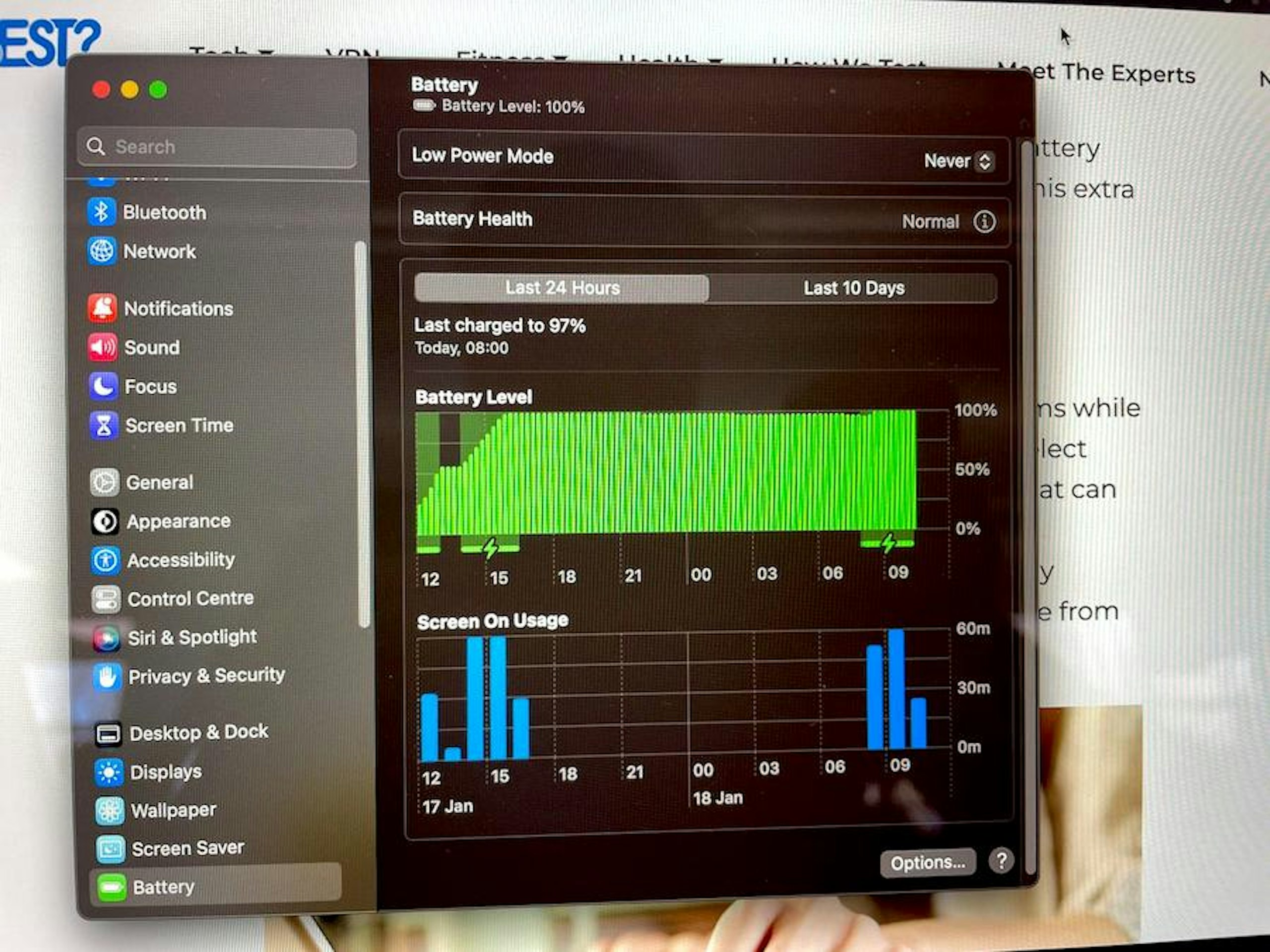Click the sidebar vertical scrollbar

pos(361,434)
